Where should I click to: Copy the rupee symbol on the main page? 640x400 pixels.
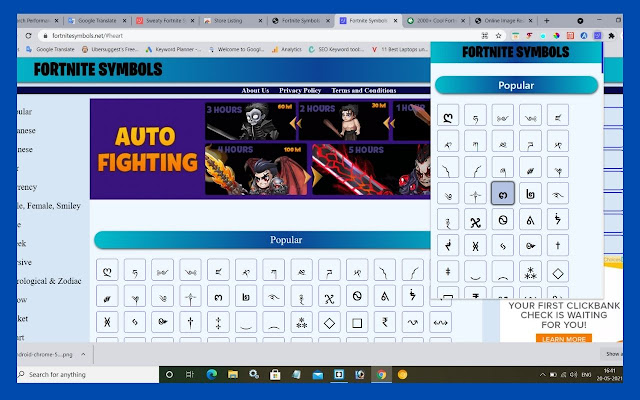point(384,322)
